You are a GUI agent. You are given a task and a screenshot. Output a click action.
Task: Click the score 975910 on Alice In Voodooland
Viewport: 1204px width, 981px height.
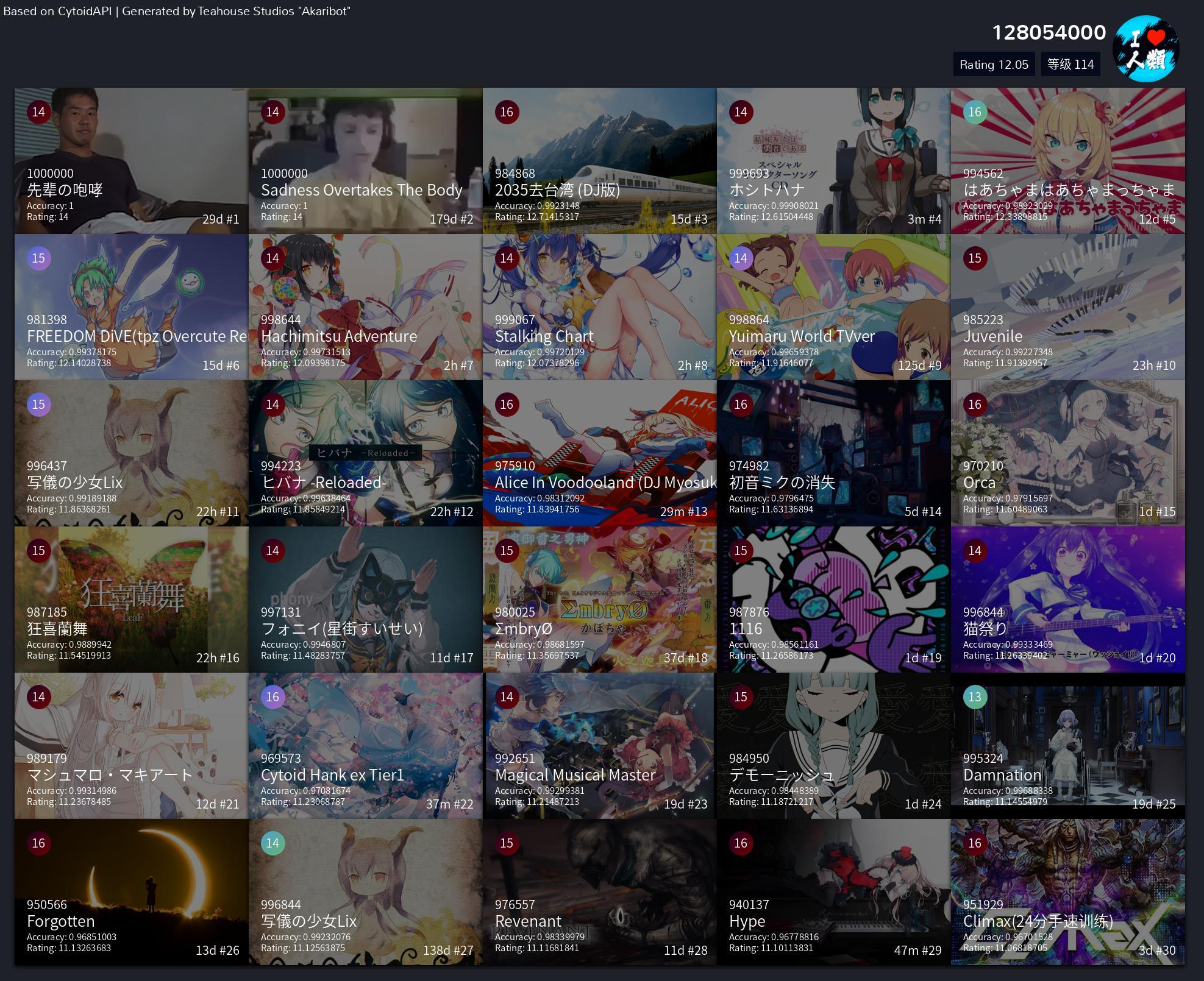pos(515,466)
